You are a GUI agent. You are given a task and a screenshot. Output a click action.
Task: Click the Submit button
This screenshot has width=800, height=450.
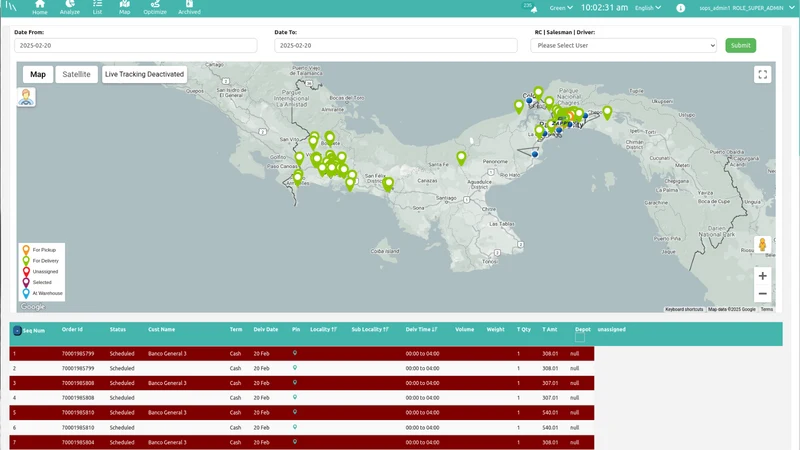[x=740, y=45]
